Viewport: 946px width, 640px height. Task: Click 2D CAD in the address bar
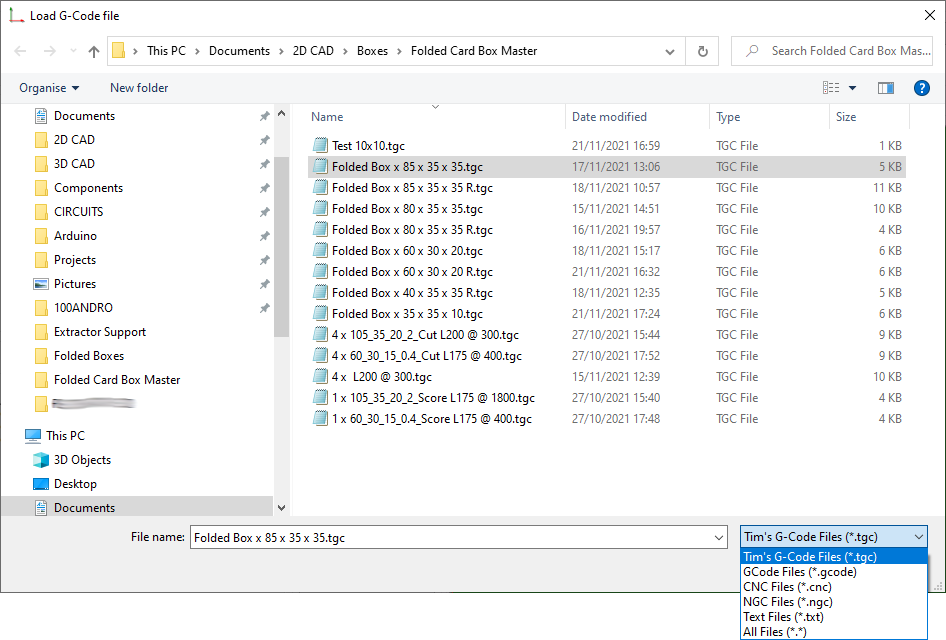point(313,51)
